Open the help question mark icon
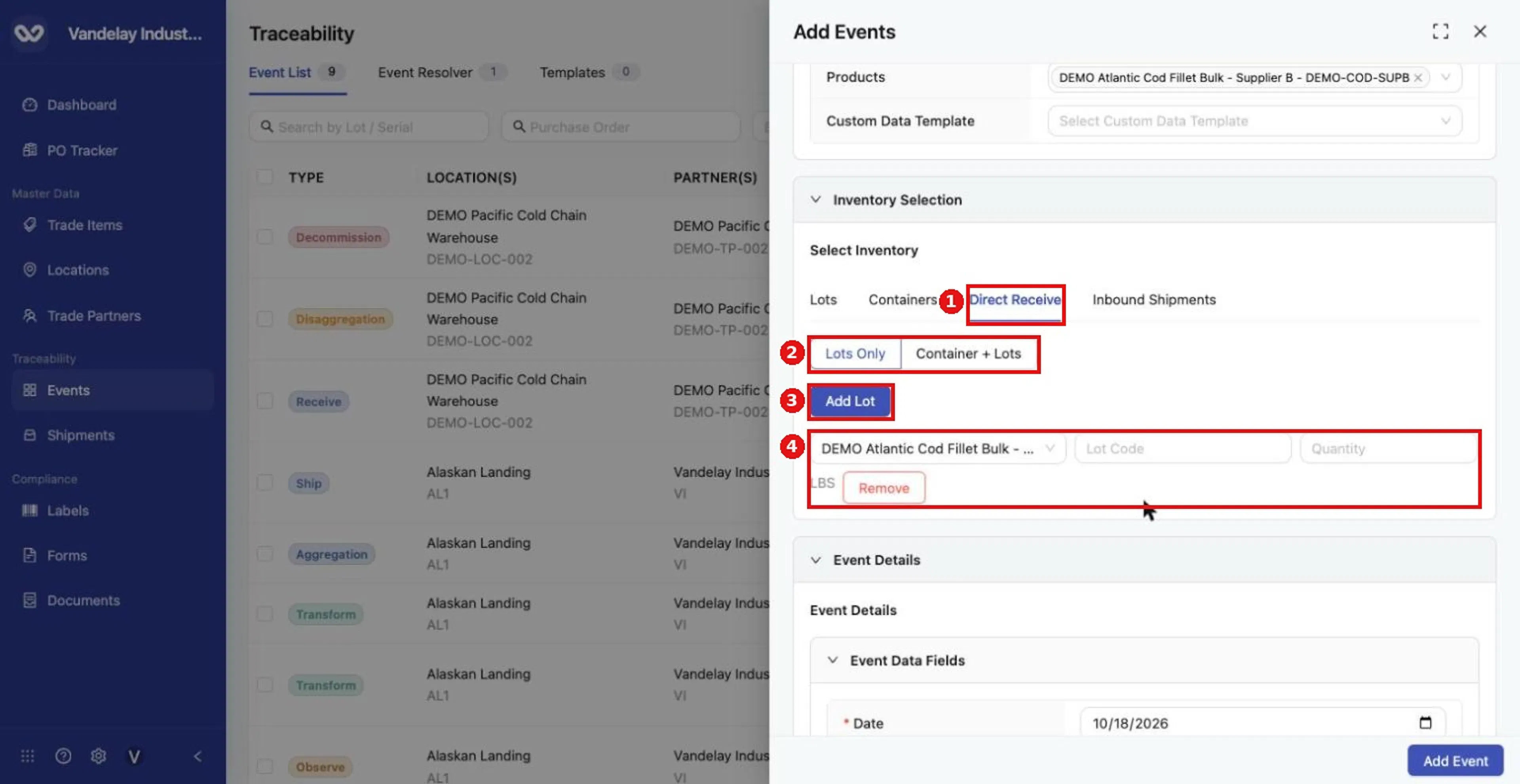The height and width of the screenshot is (784, 1520). (x=63, y=756)
